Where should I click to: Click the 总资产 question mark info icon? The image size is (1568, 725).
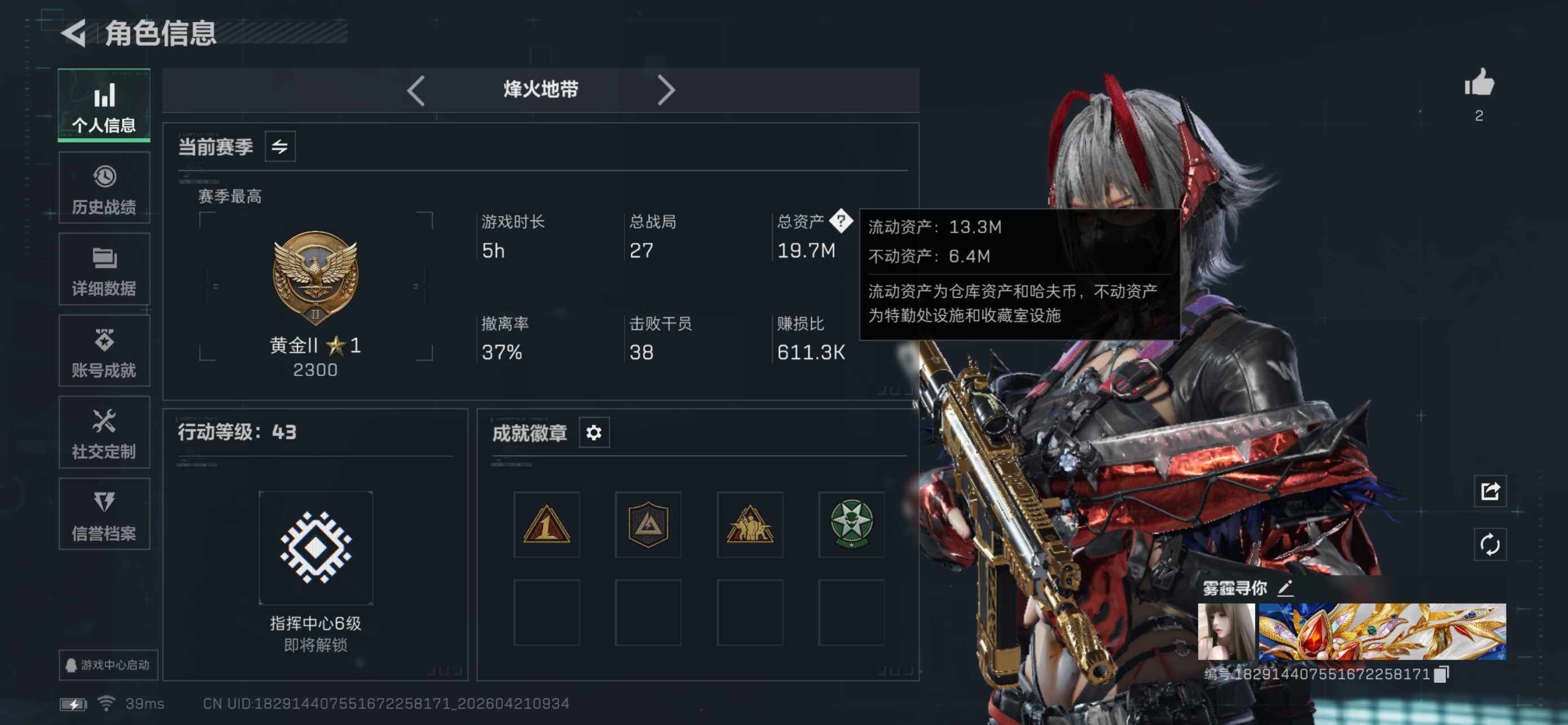[840, 221]
